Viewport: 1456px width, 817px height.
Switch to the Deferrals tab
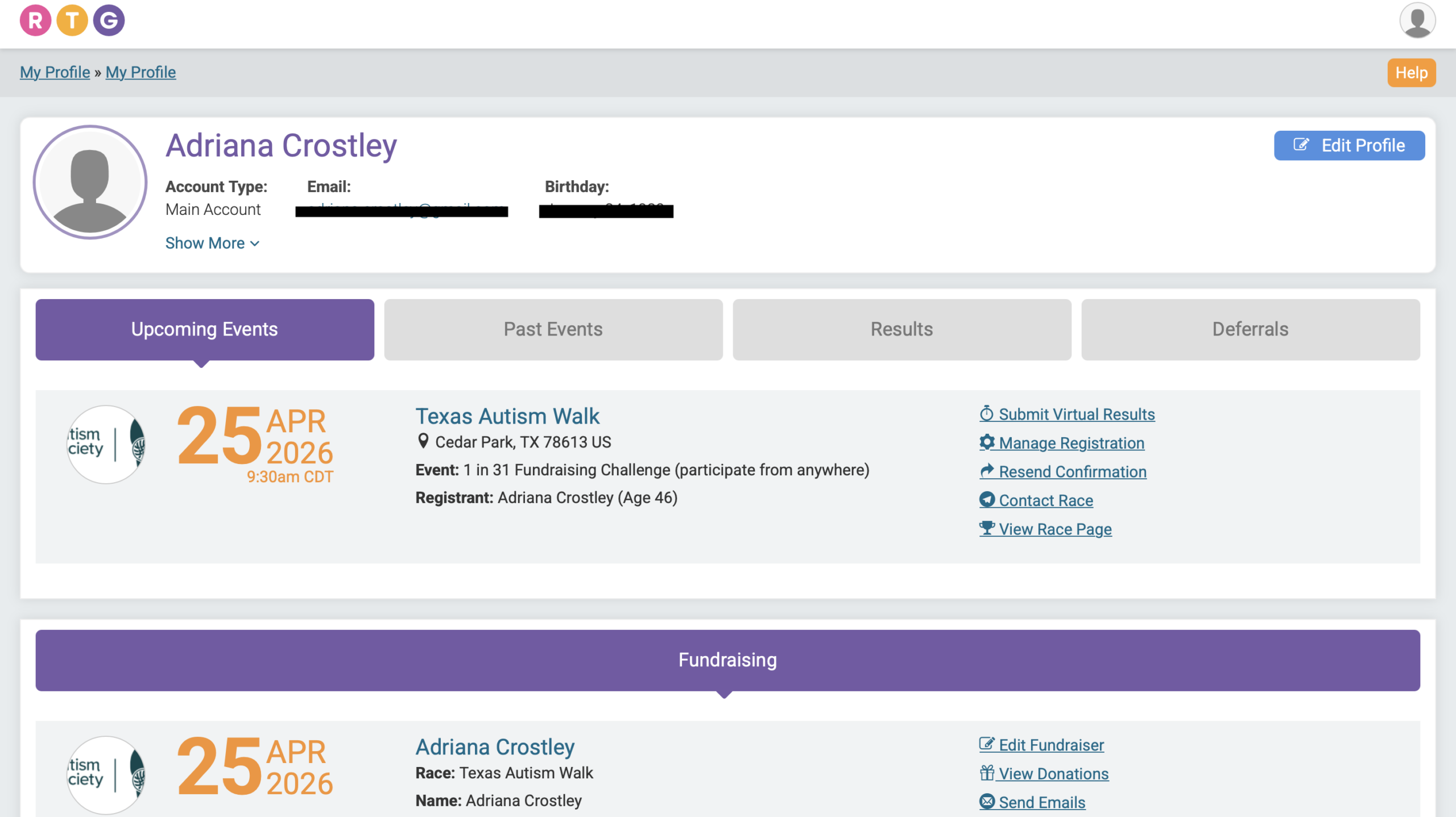(1248, 329)
